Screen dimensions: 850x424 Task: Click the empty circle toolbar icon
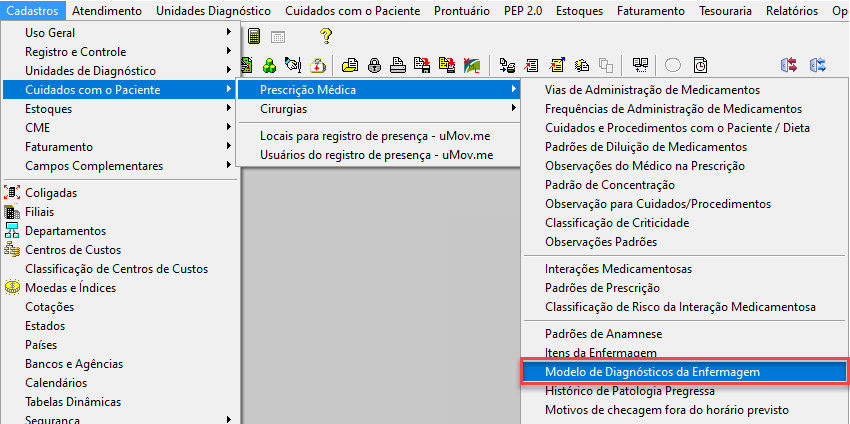(x=673, y=66)
